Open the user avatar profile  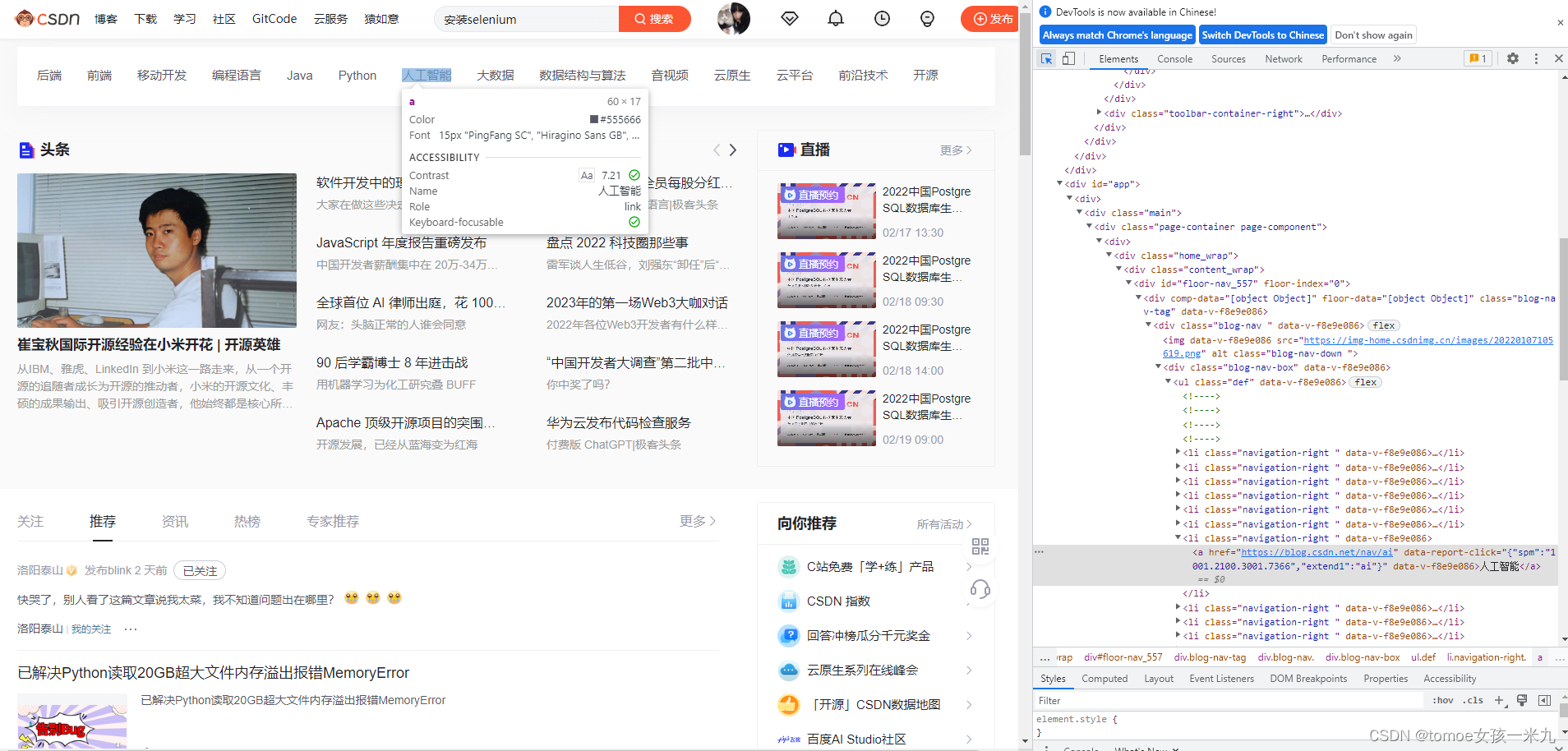pos(733,19)
